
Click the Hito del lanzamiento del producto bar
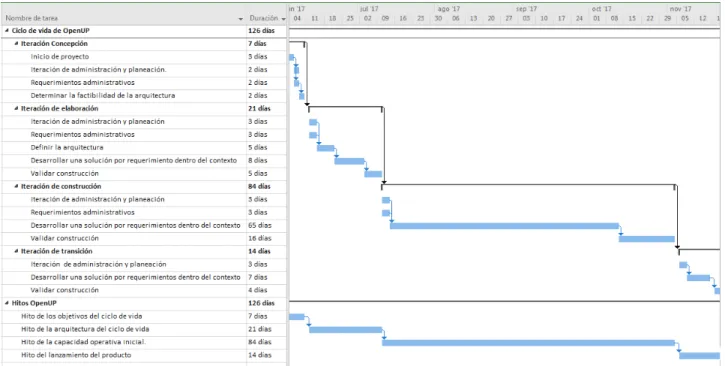pos(700,356)
